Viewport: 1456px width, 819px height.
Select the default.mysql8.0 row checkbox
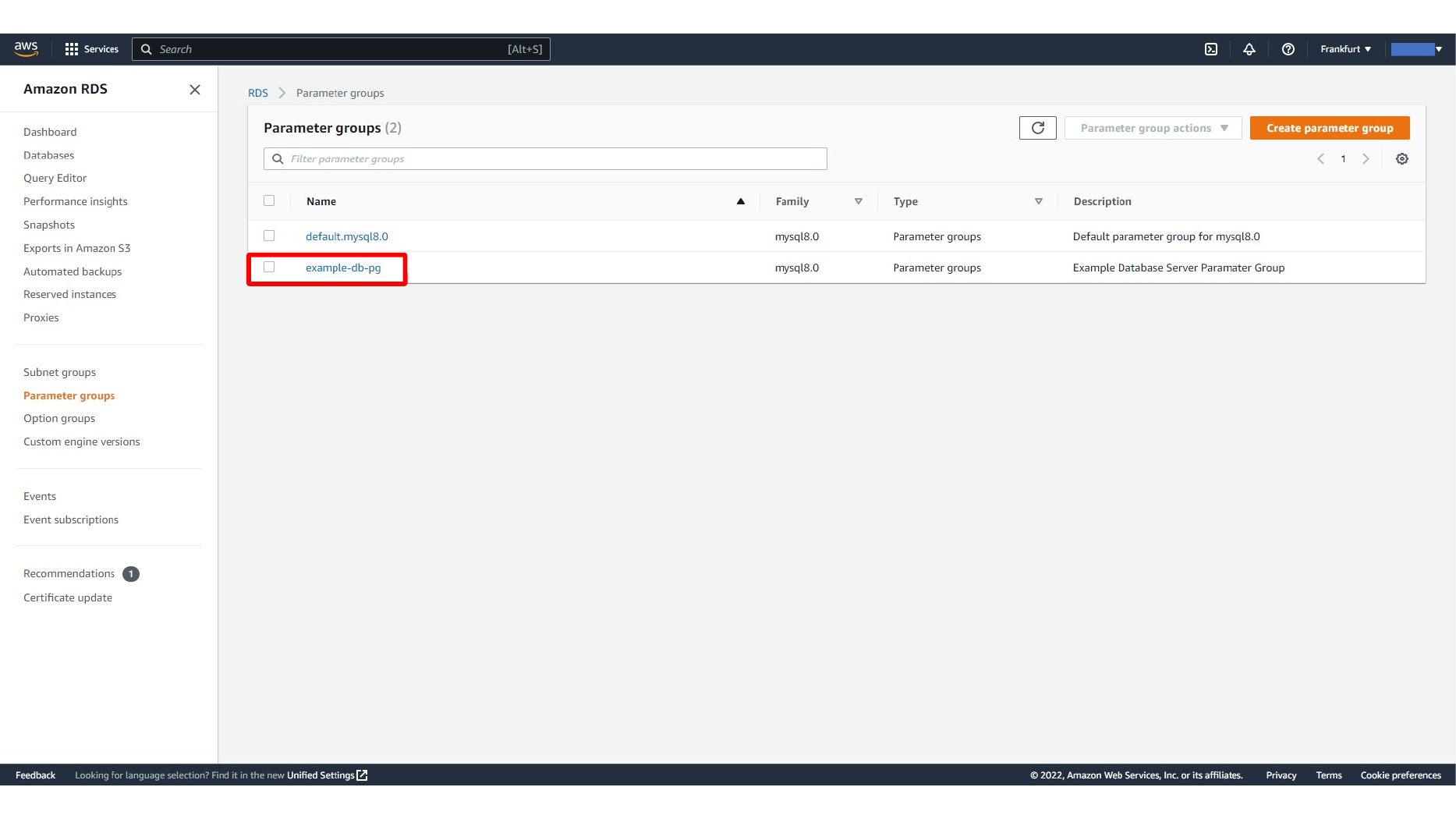point(269,236)
